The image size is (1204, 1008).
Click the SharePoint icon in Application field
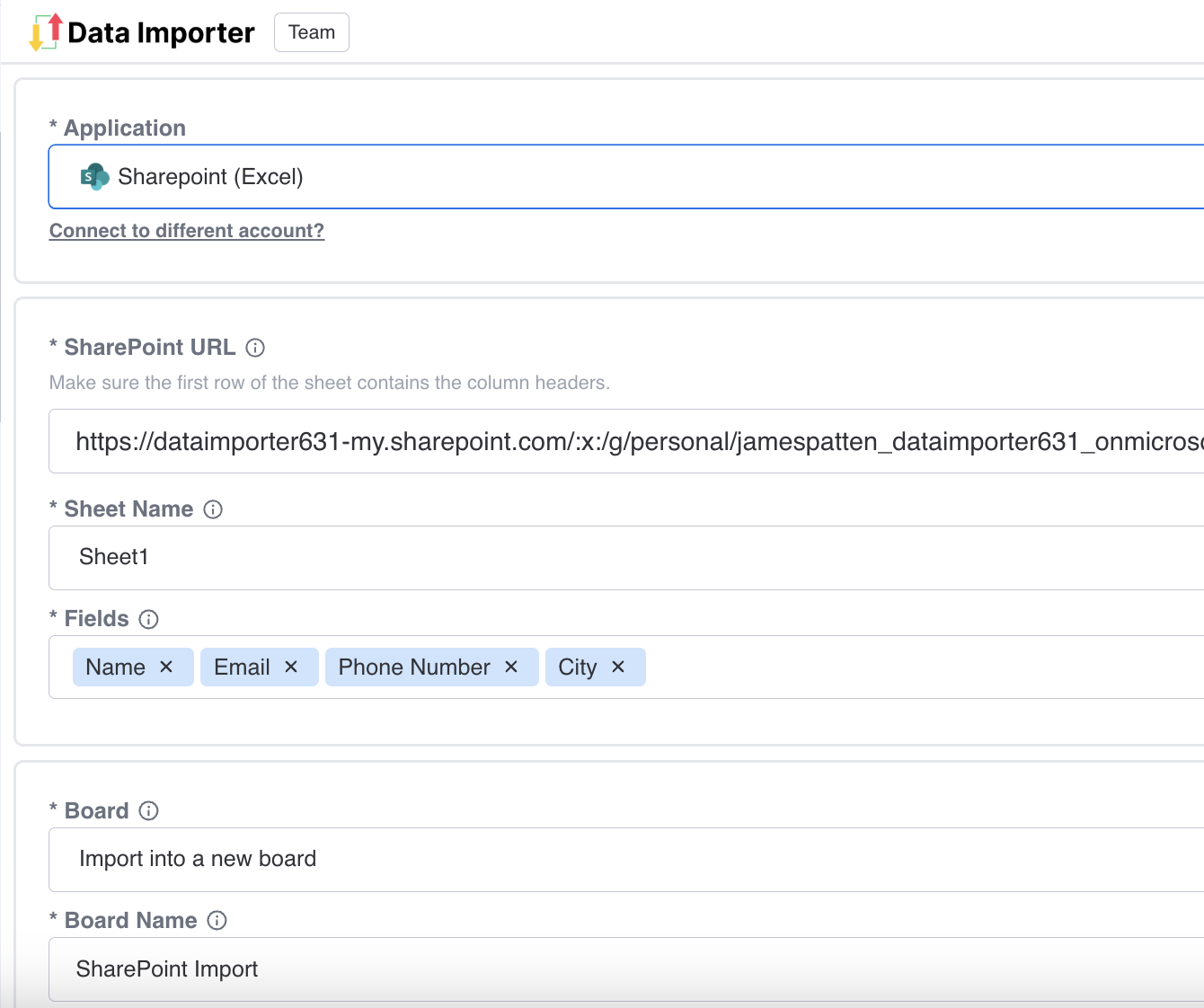click(x=94, y=177)
